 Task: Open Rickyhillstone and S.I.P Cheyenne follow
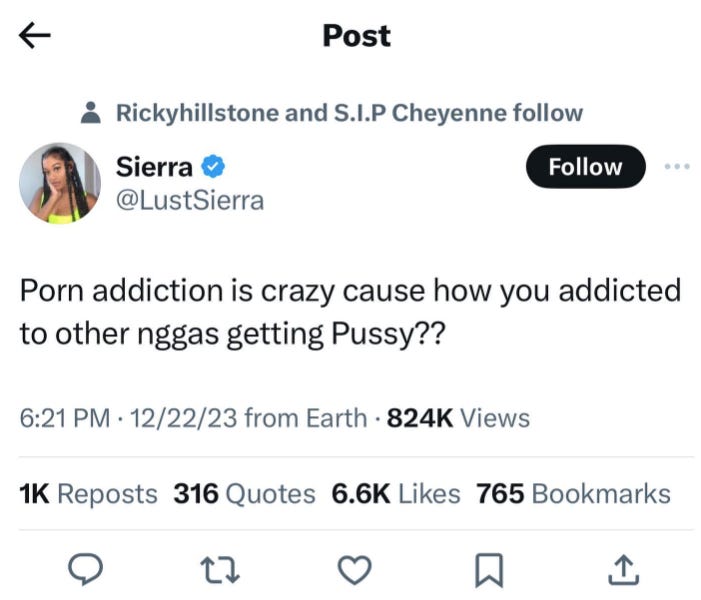click(350, 113)
